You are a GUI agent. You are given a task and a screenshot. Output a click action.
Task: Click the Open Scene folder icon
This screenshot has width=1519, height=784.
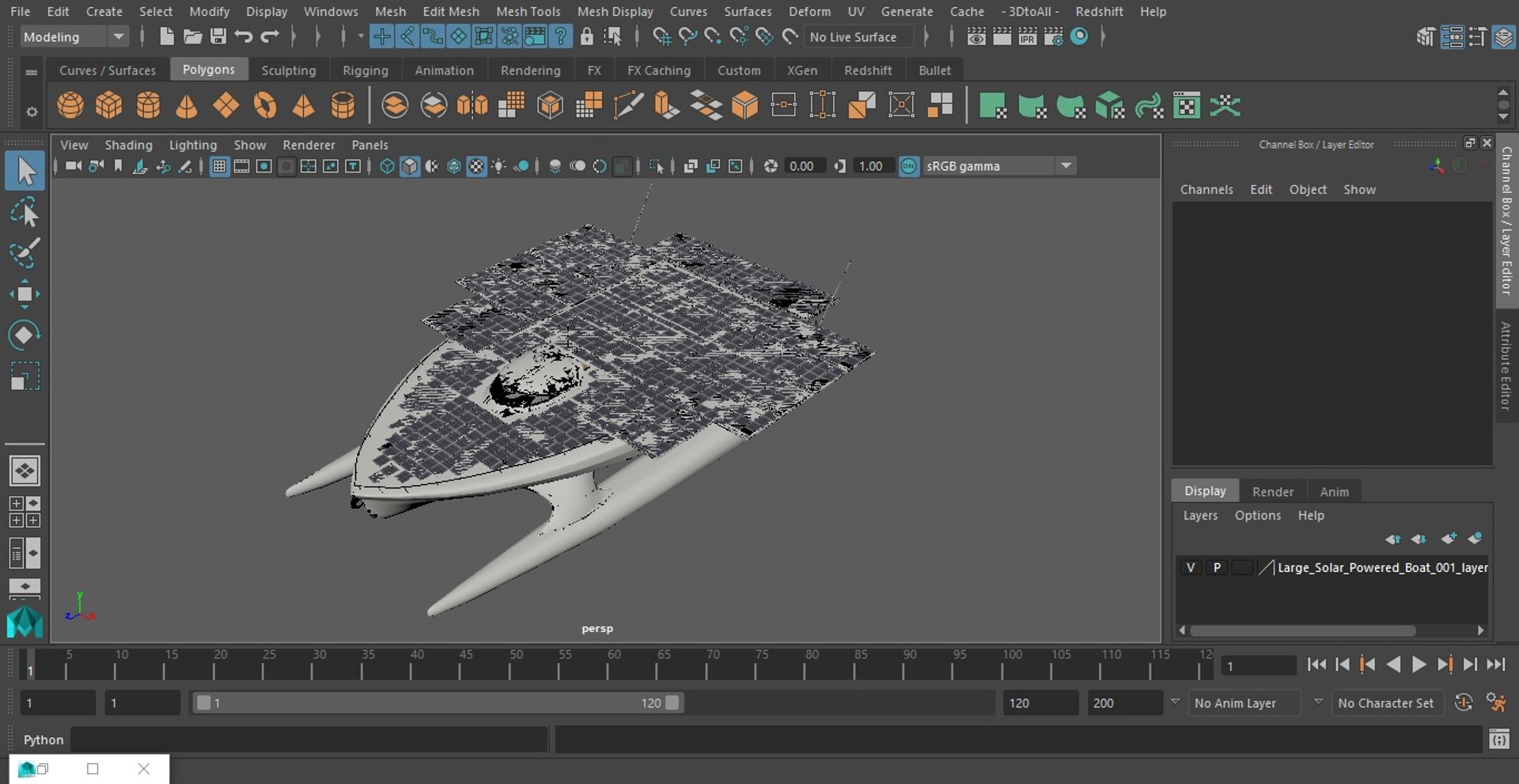pos(192,36)
